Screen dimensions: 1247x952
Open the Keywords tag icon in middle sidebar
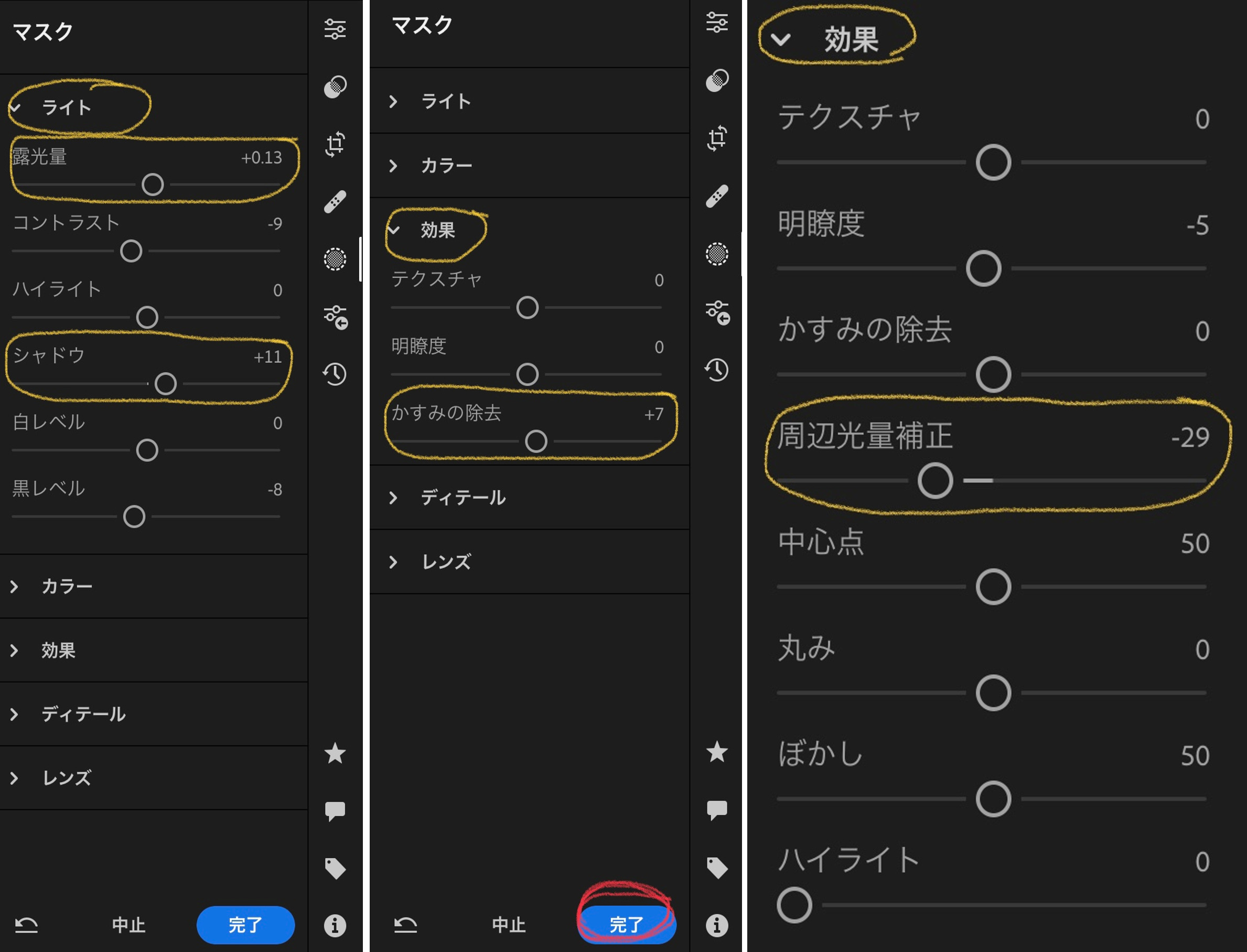pos(717,868)
